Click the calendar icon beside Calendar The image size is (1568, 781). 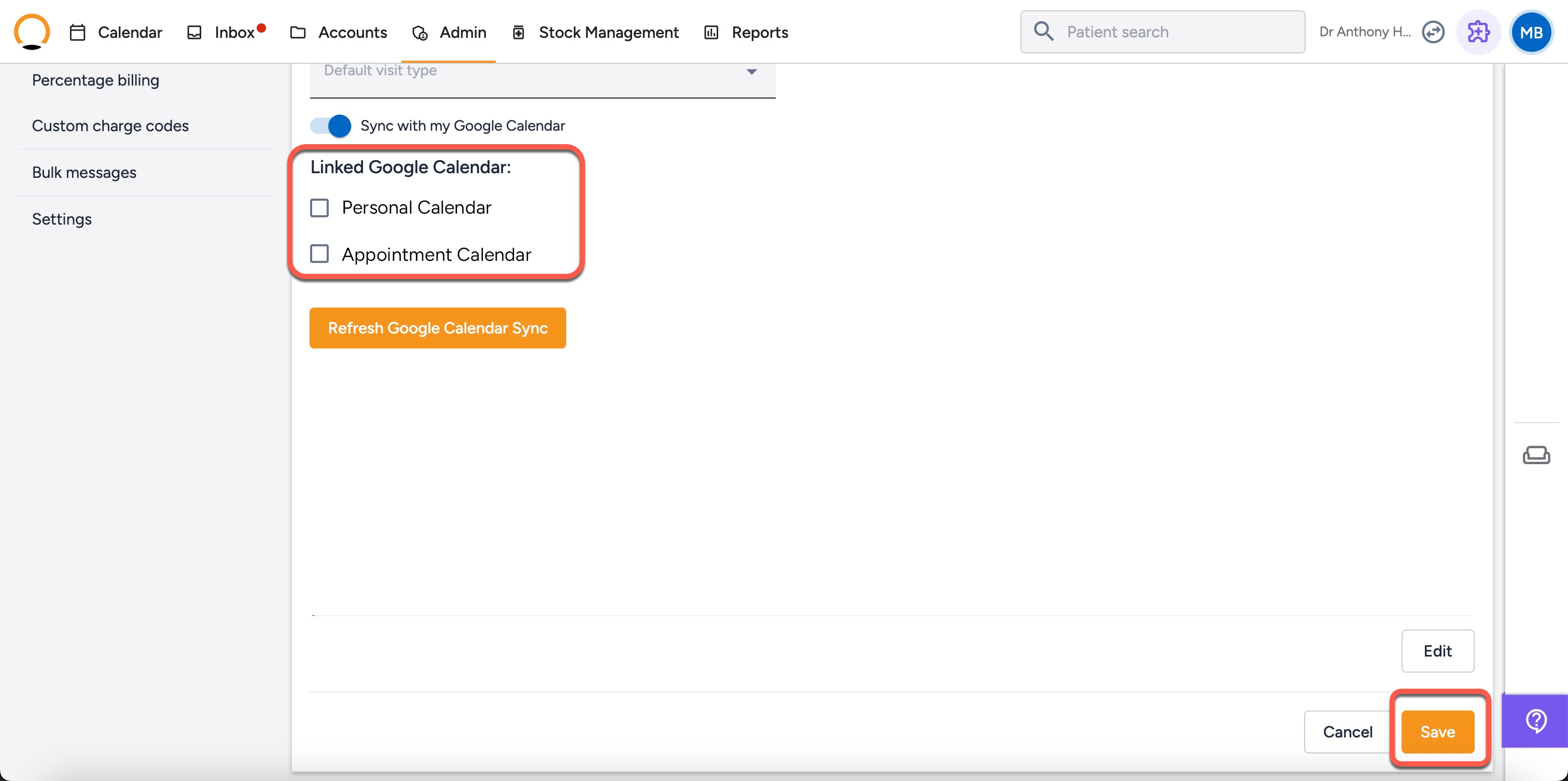(x=77, y=32)
